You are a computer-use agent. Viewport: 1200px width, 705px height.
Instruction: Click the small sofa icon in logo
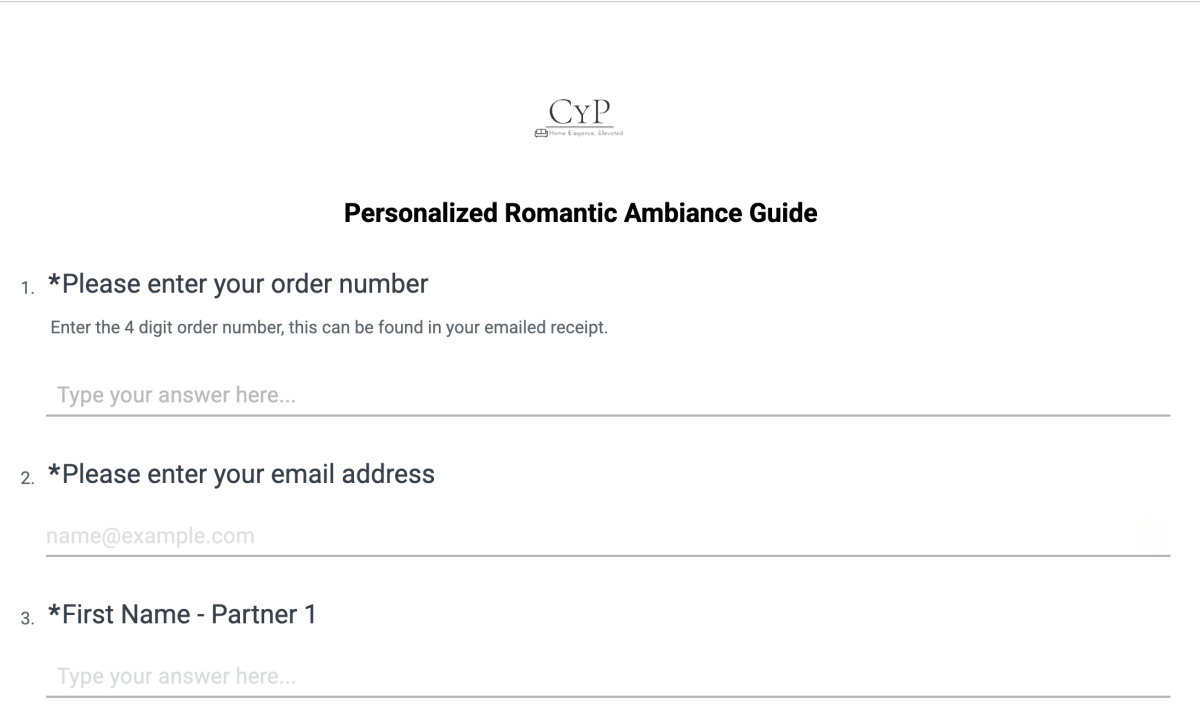(x=540, y=134)
